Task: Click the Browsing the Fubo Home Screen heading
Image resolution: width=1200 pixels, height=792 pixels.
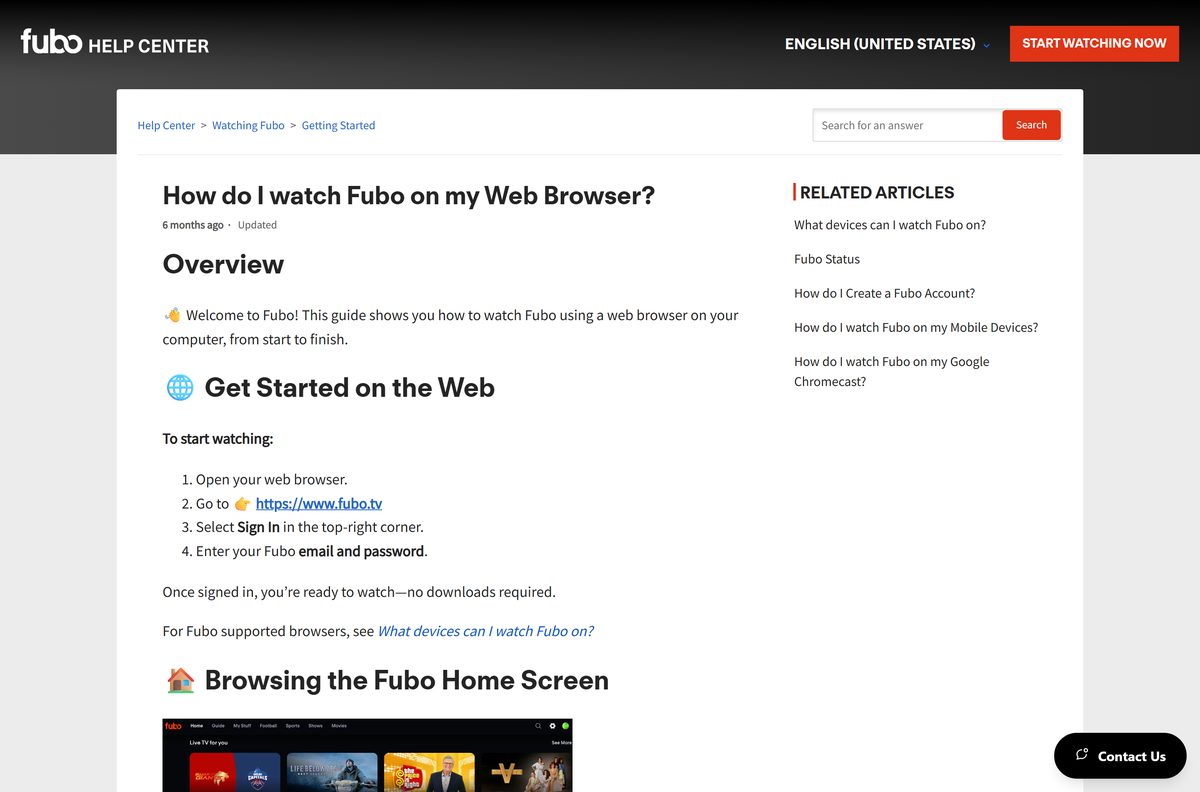Action: [x=407, y=680]
